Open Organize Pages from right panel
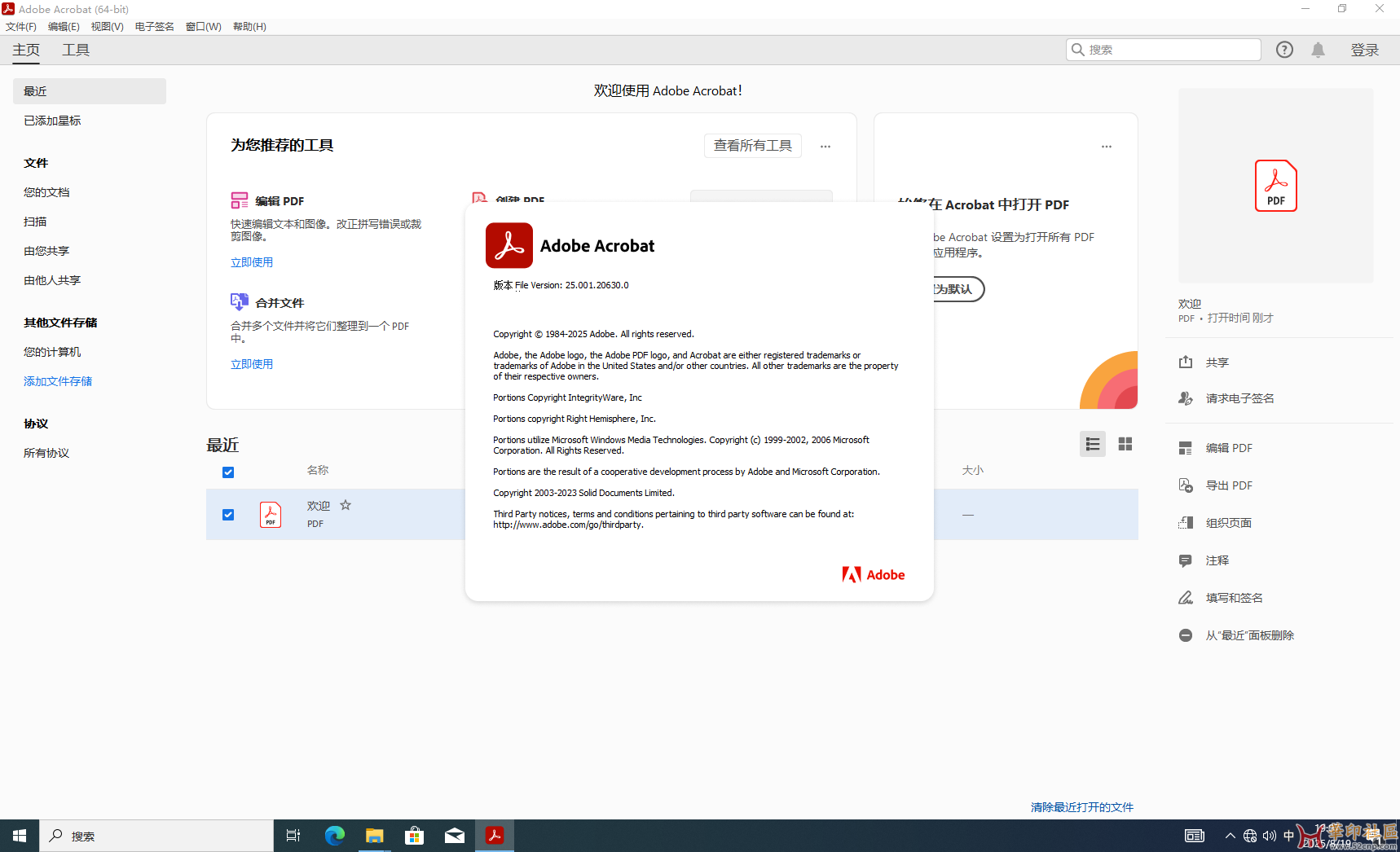 (1186, 523)
